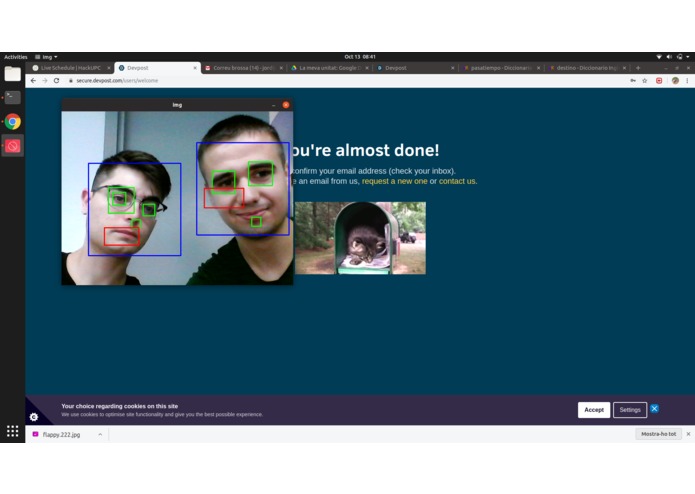Open volume indicator in top bar

tap(669, 57)
